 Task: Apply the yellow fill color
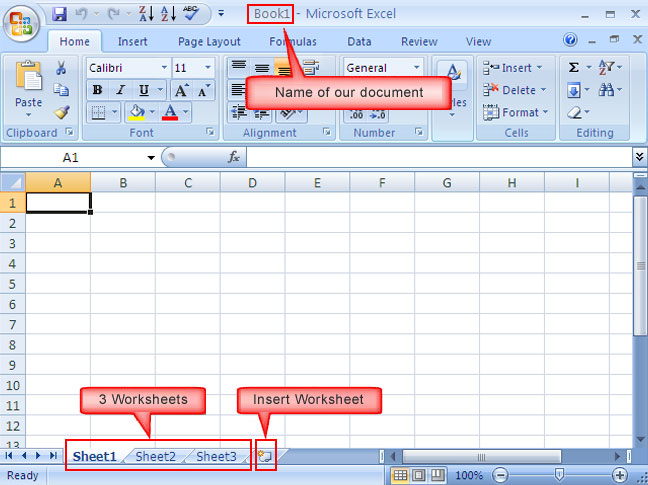[x=136, y=112]
